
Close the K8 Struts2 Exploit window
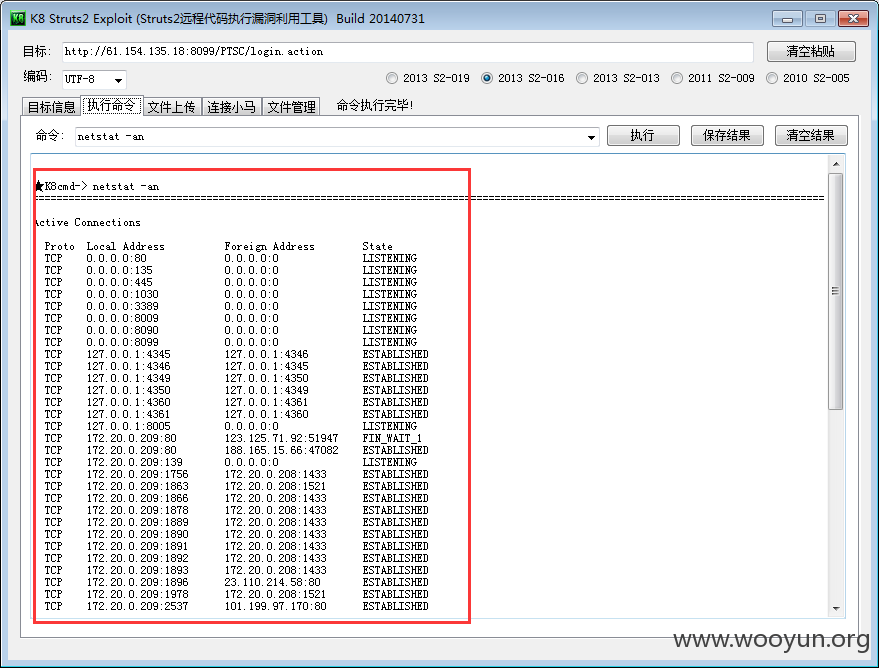(853, 19)
